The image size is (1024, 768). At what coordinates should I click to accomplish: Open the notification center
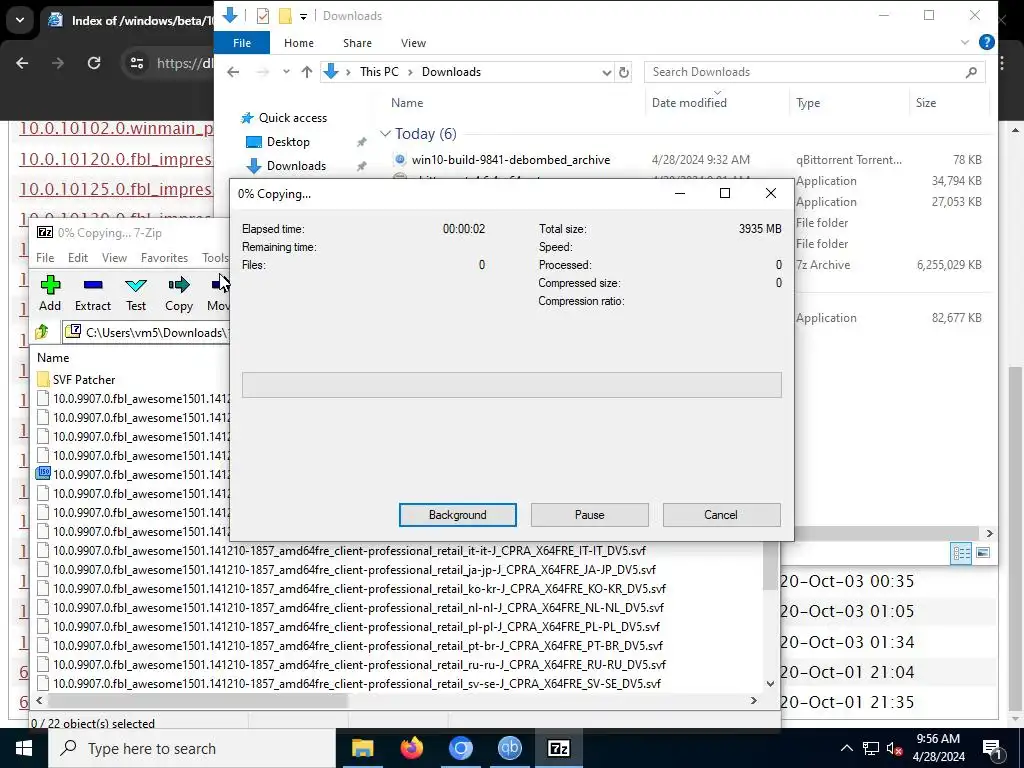[993, 749]
